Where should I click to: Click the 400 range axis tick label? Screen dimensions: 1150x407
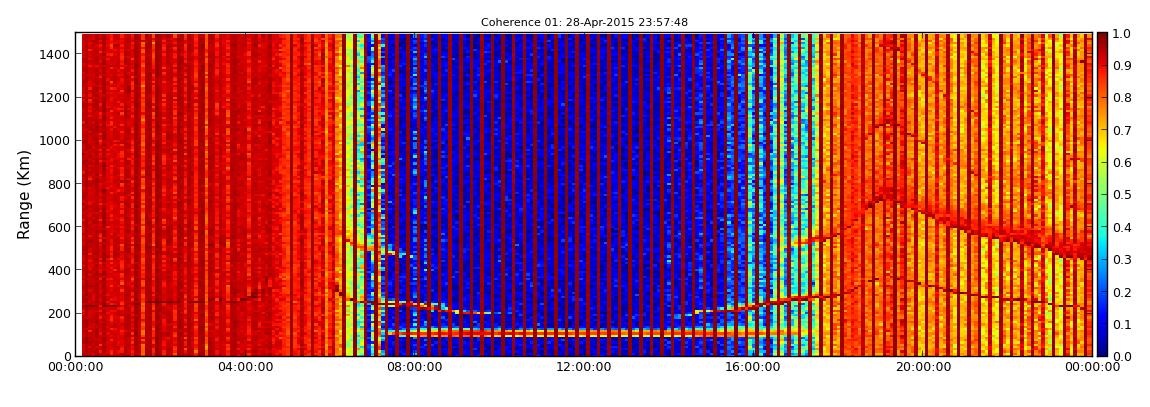click(x=59, y=271)
